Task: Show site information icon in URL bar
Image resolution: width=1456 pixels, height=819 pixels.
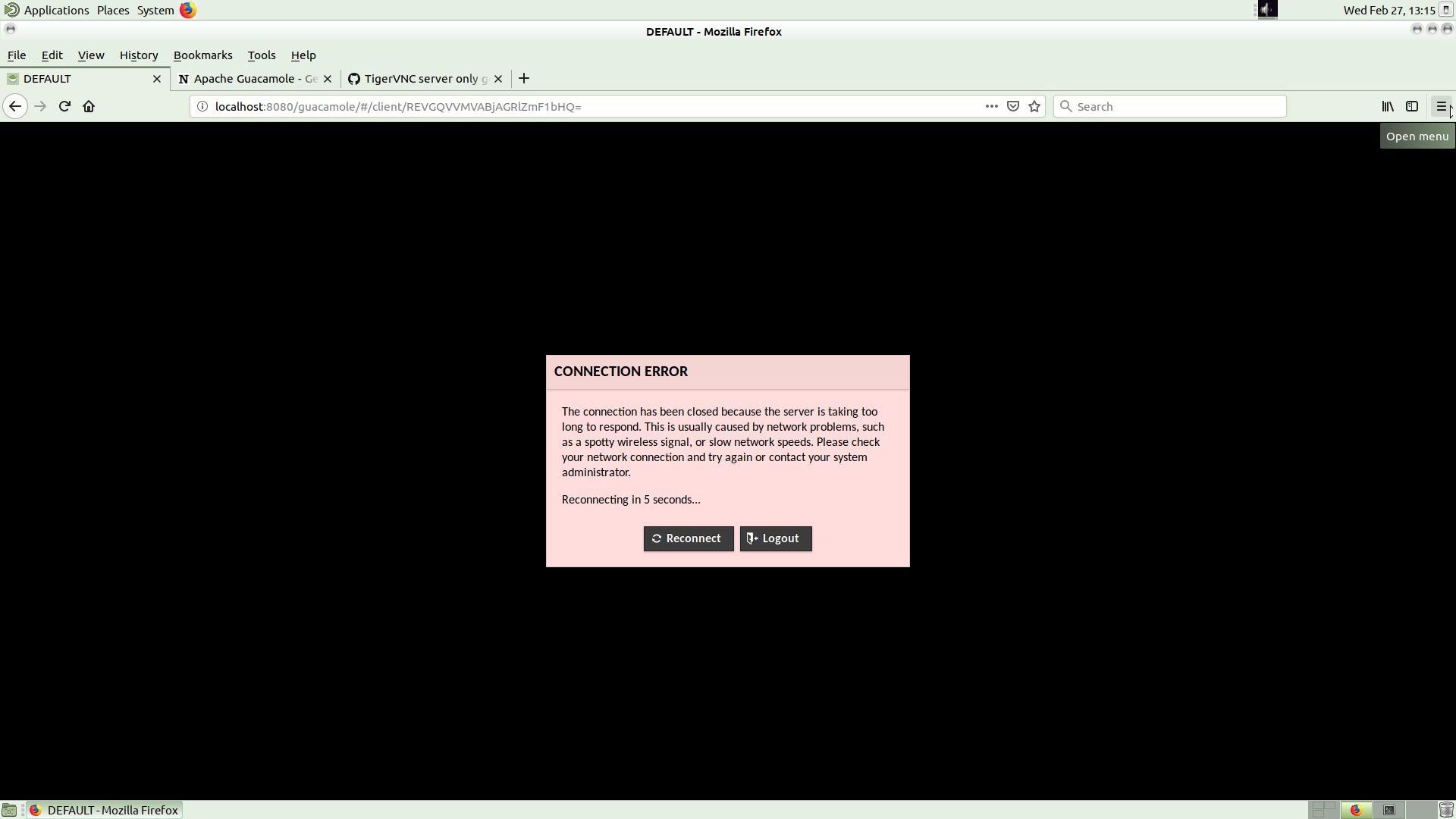Action: 202,106
